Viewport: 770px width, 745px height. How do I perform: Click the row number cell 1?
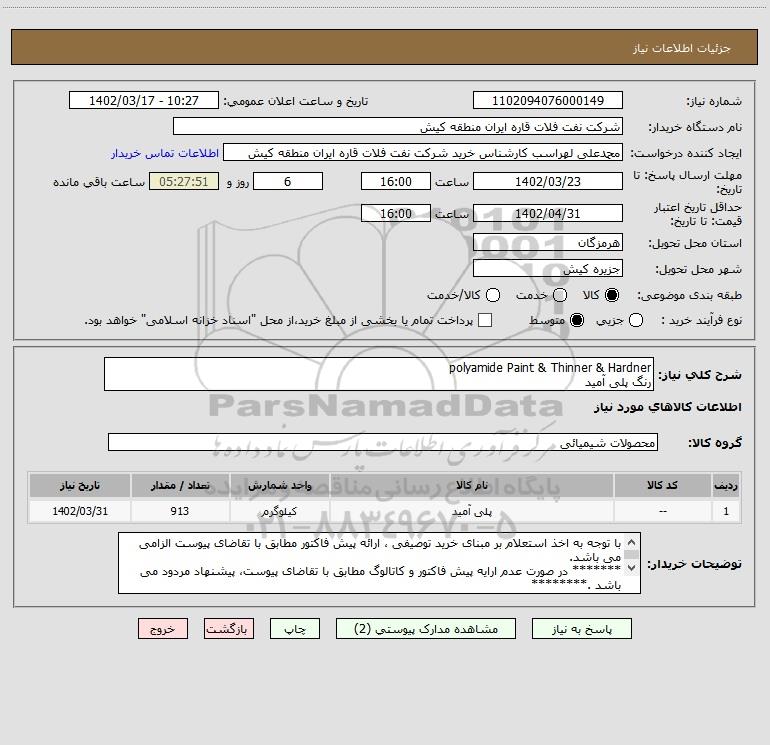click(x=726, y=511)
